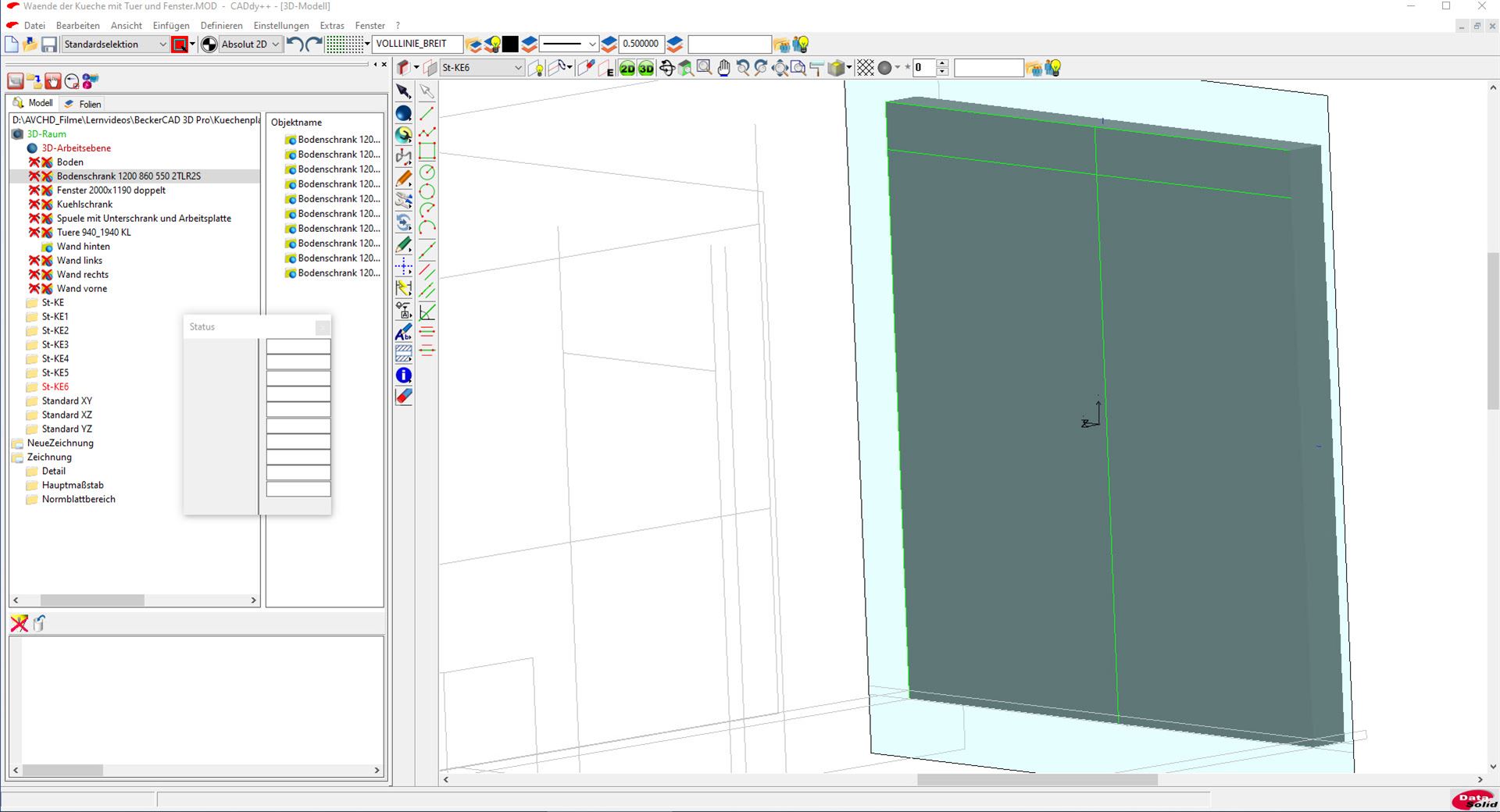Click the line width field 0.500000
Screen dimensions: 1500x812
(641, 44)
